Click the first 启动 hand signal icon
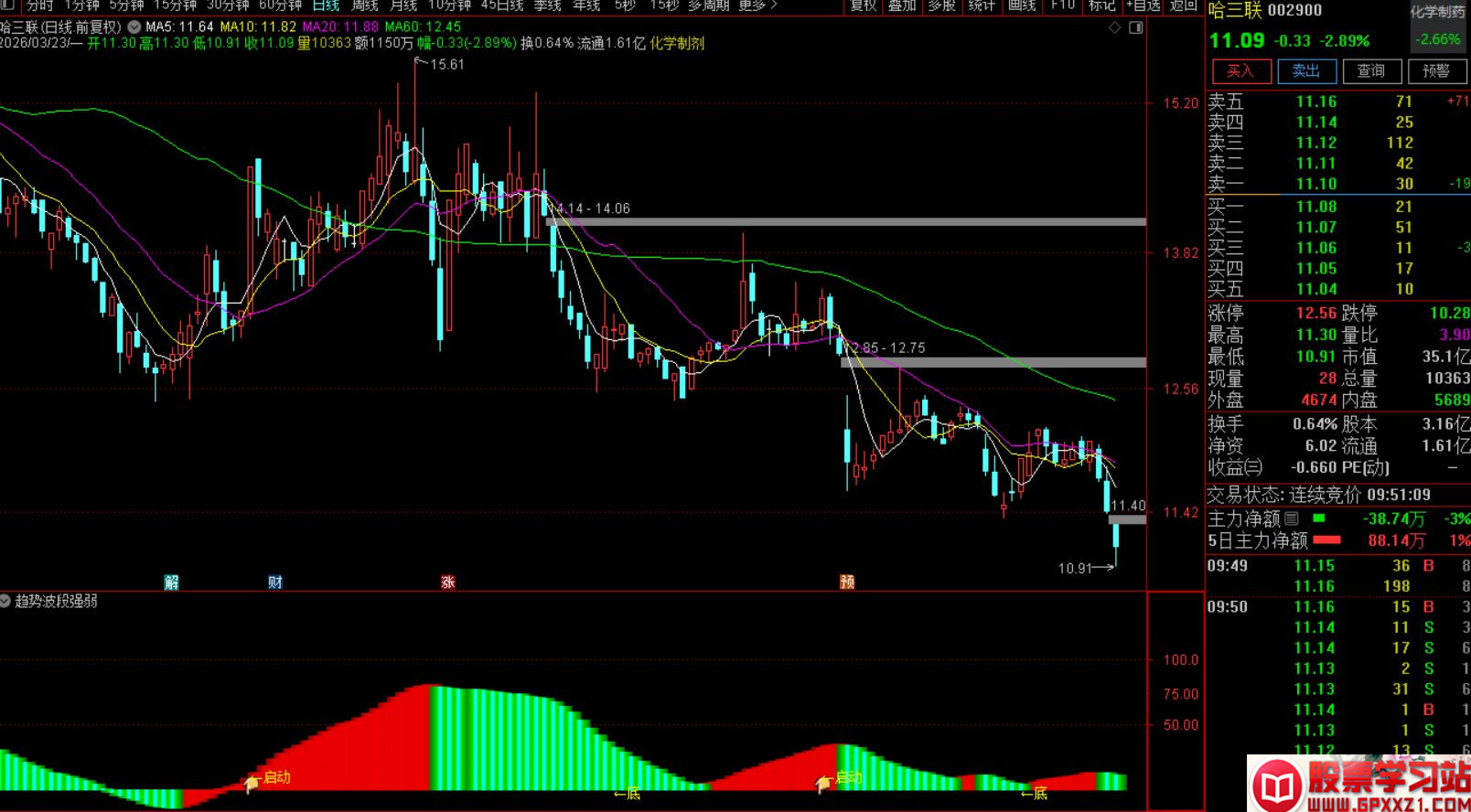The image size is (1471, 812). 252,782
